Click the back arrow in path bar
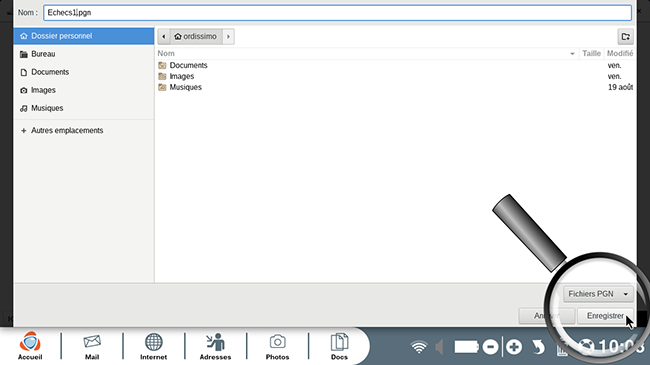Screen dimensions: 650x365 [x=164, y=36]
